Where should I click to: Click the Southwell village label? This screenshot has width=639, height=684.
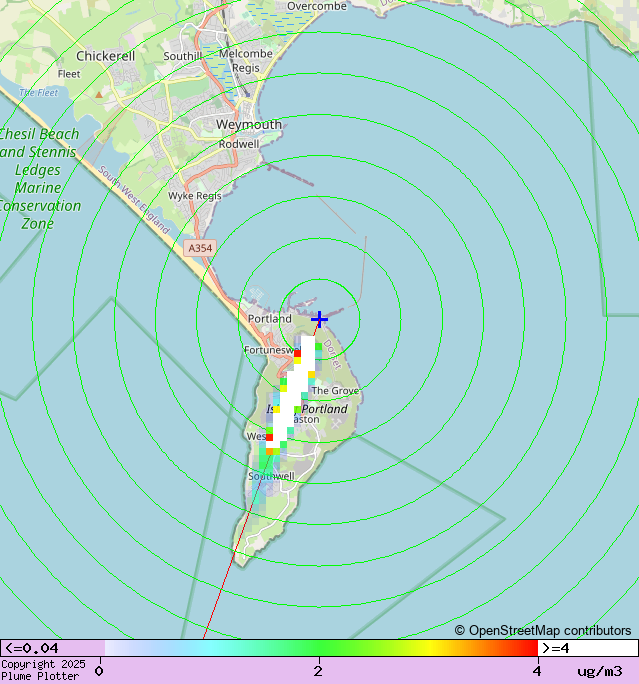(x=271, y=476)
